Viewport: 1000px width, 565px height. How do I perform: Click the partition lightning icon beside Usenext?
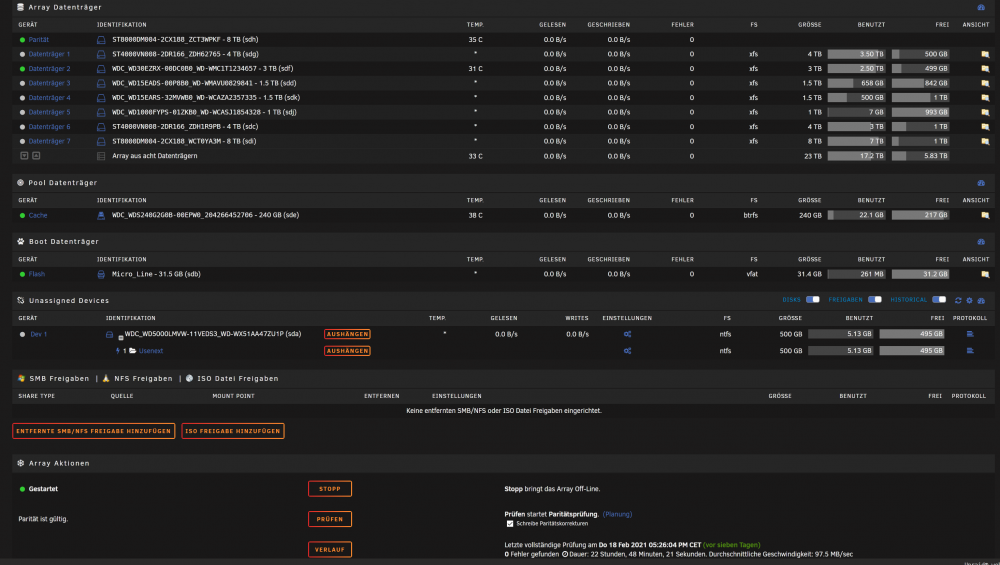click(x=118, y=351)
